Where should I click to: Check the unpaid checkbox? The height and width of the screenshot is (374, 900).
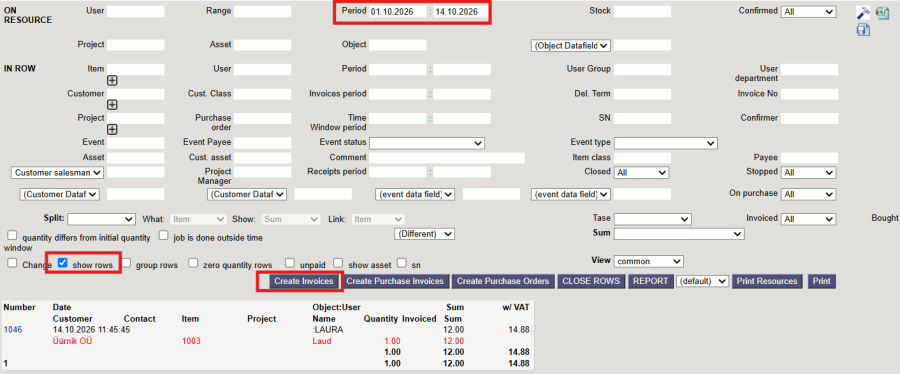290,263
